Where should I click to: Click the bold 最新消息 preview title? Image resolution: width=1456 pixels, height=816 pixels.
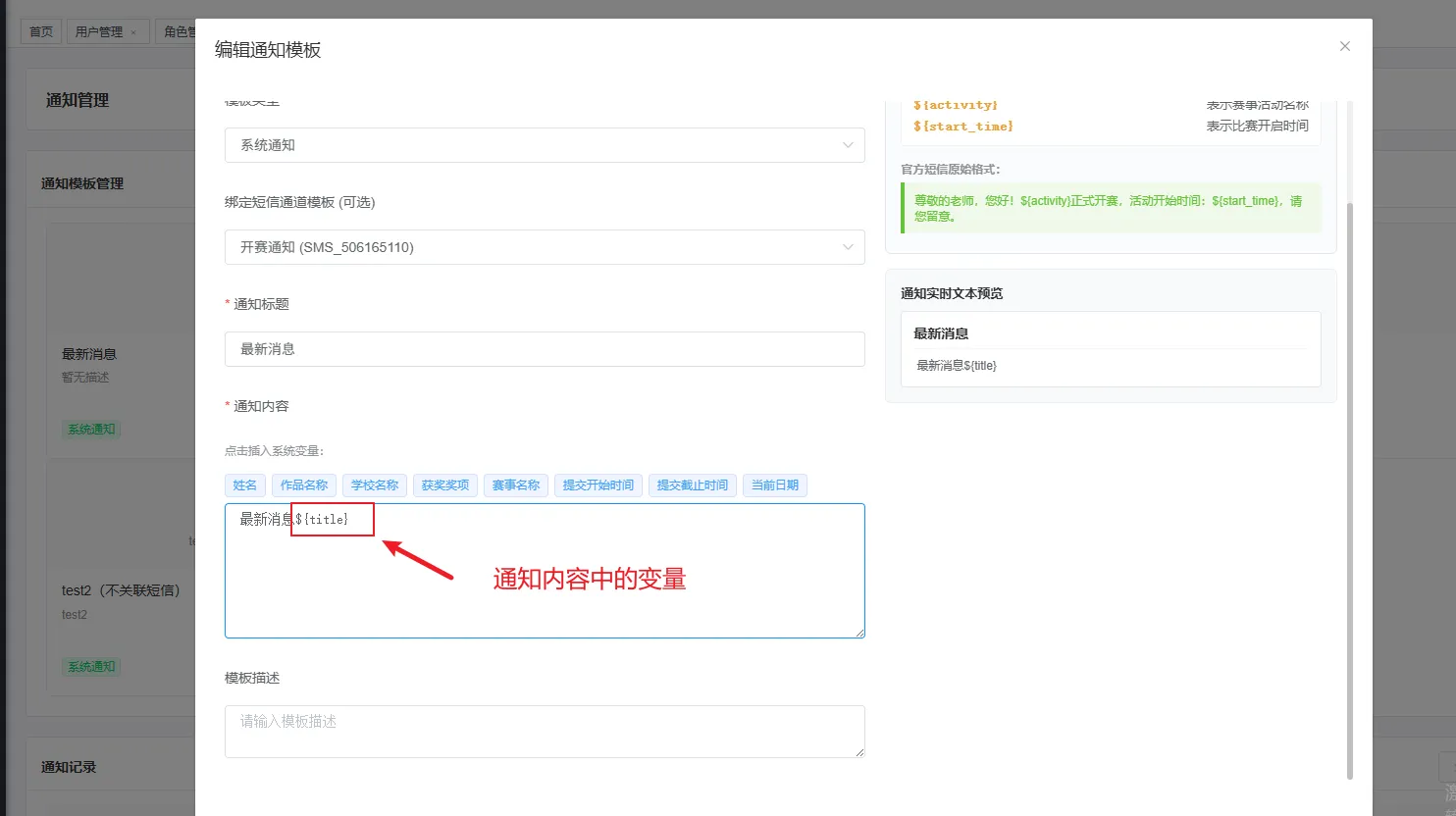(x=941, y=333)
